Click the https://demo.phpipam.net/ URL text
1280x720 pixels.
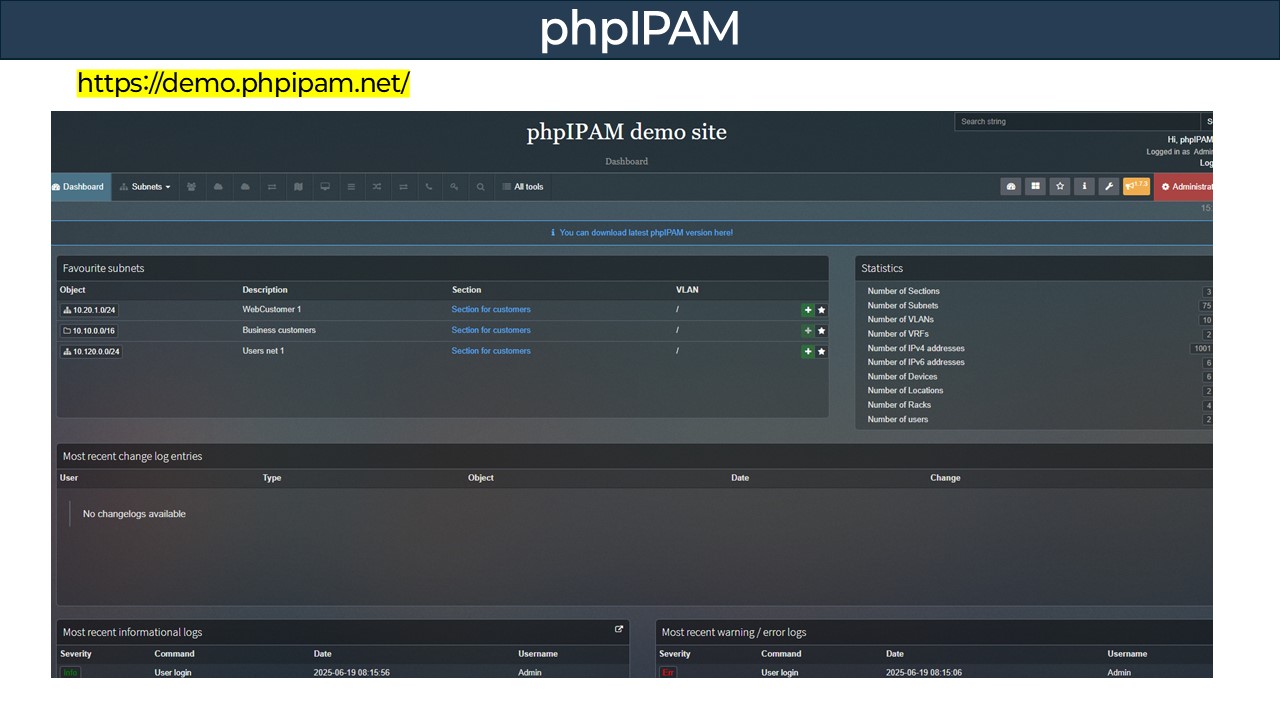(243, 83)
